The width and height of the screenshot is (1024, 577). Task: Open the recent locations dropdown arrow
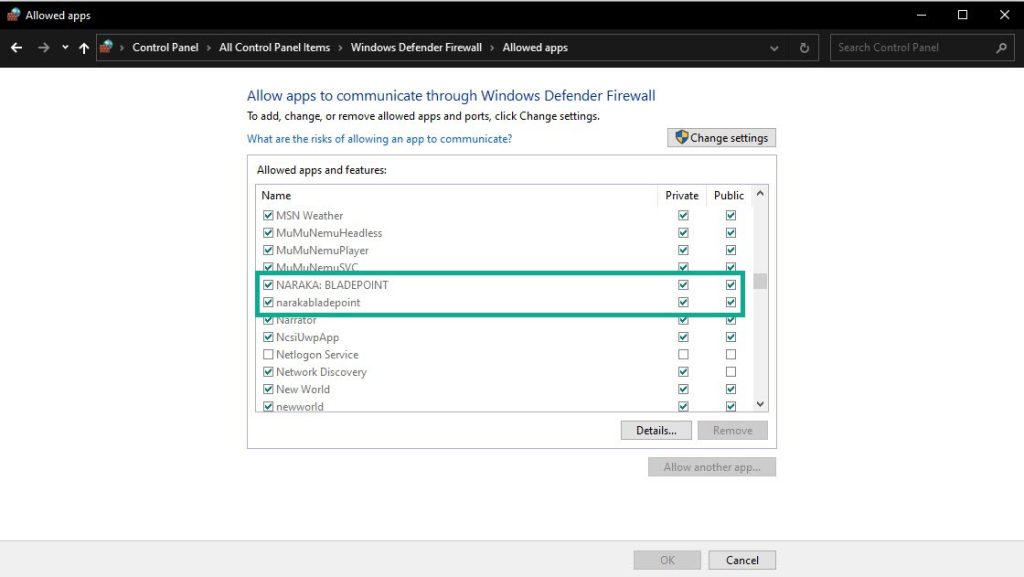point(65,48)
